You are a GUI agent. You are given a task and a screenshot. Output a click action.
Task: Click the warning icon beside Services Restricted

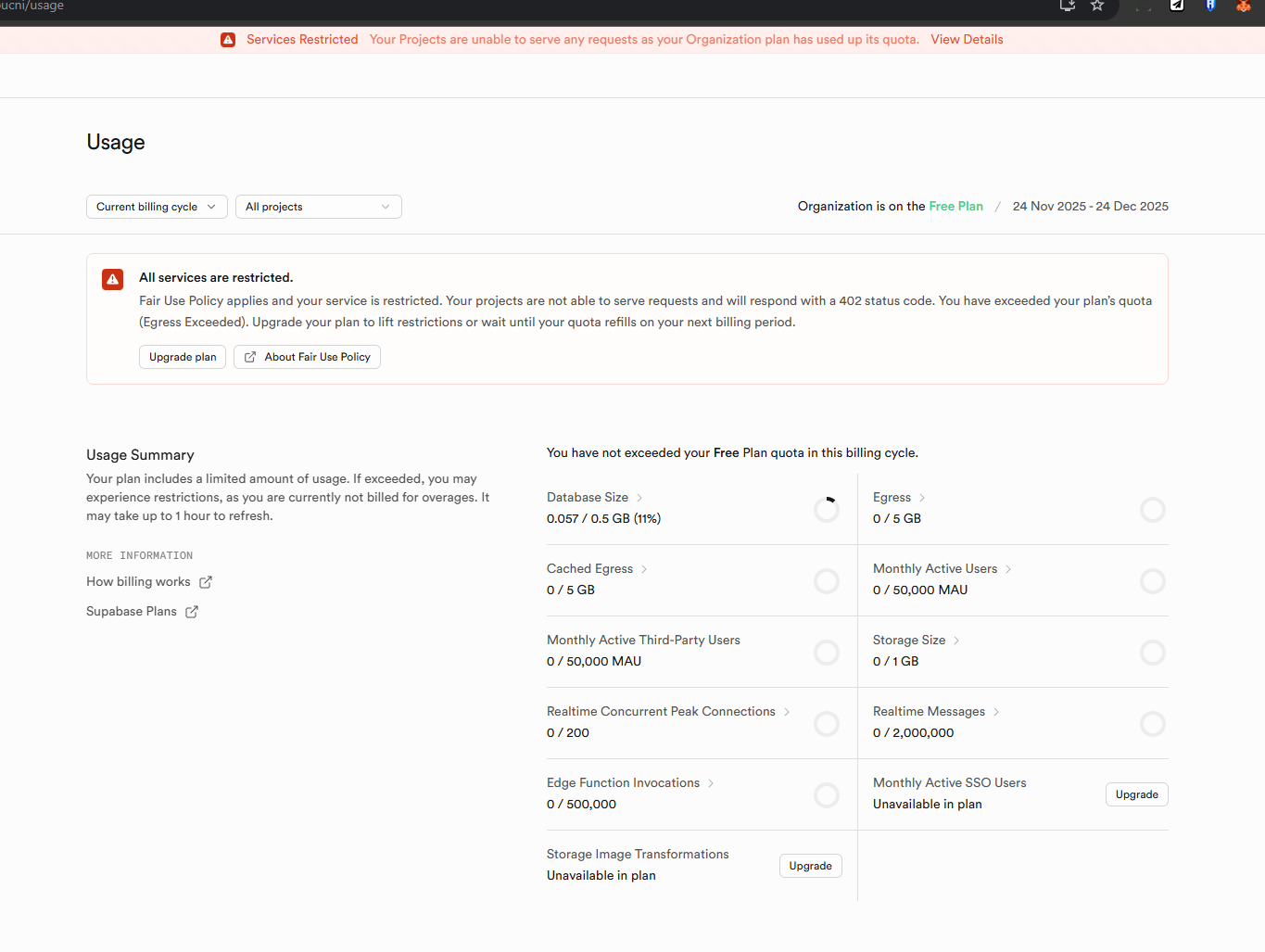(228, 40)
